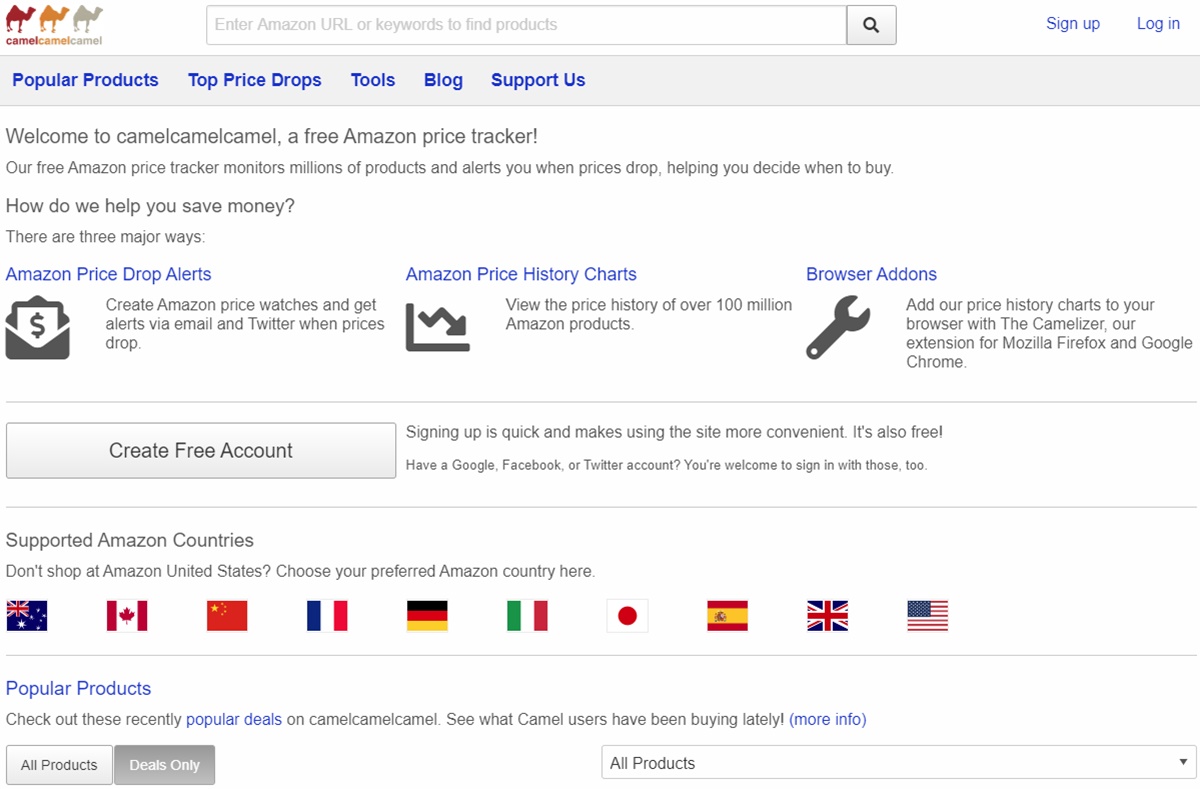Click the Log in link
Viewport: 1200px width, 789px height.
pos(1158,24)
